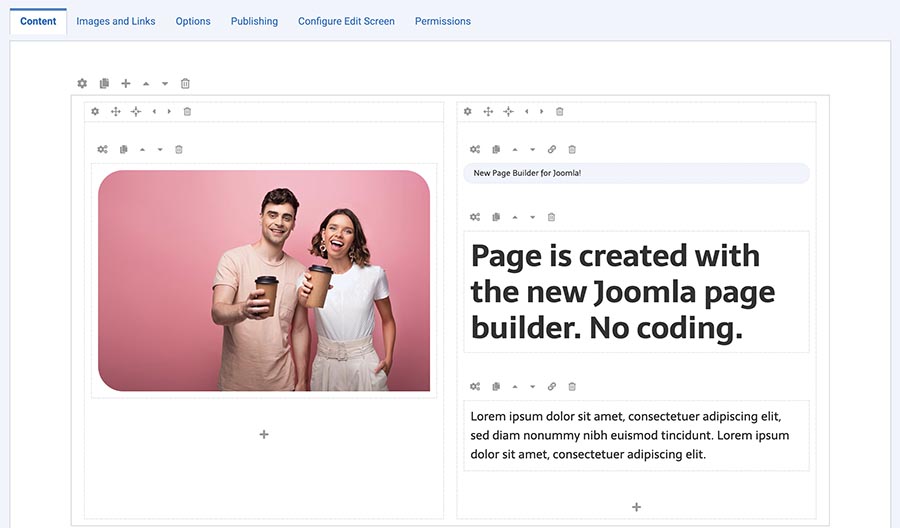Move the photo element up
900x528 pixels.
coord(142,149)
